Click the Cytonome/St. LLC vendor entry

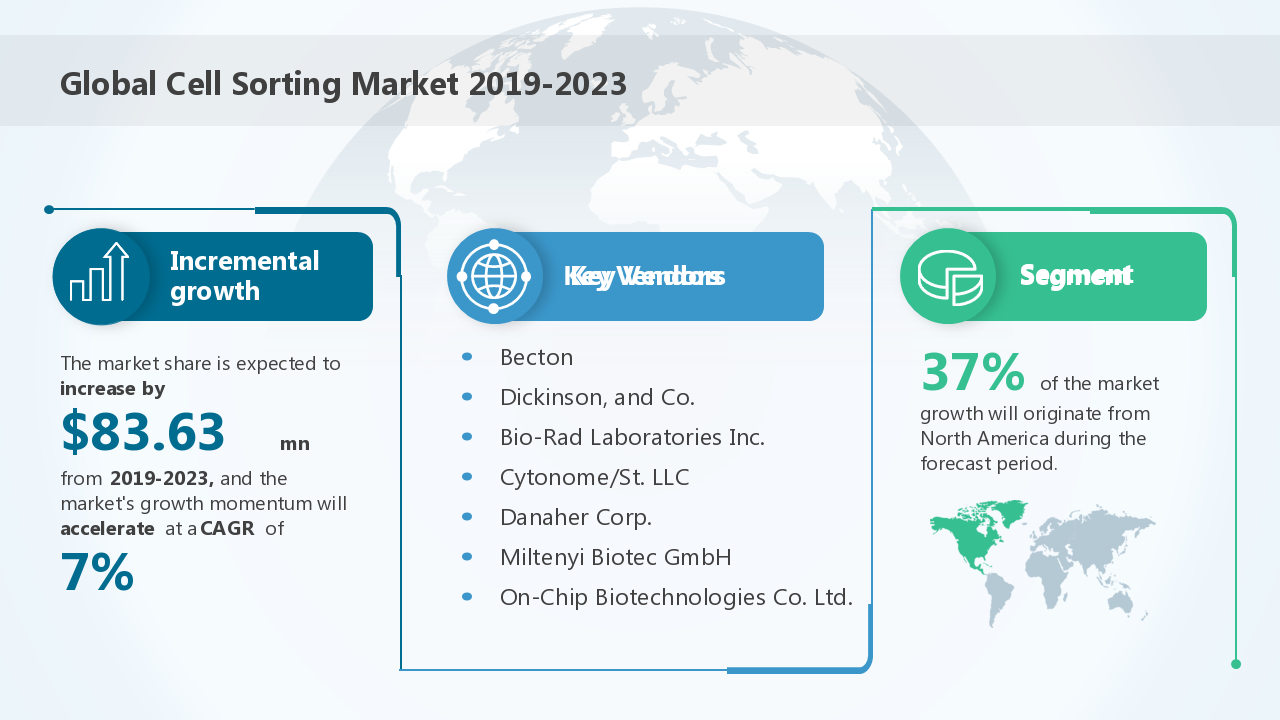(594, 477)
